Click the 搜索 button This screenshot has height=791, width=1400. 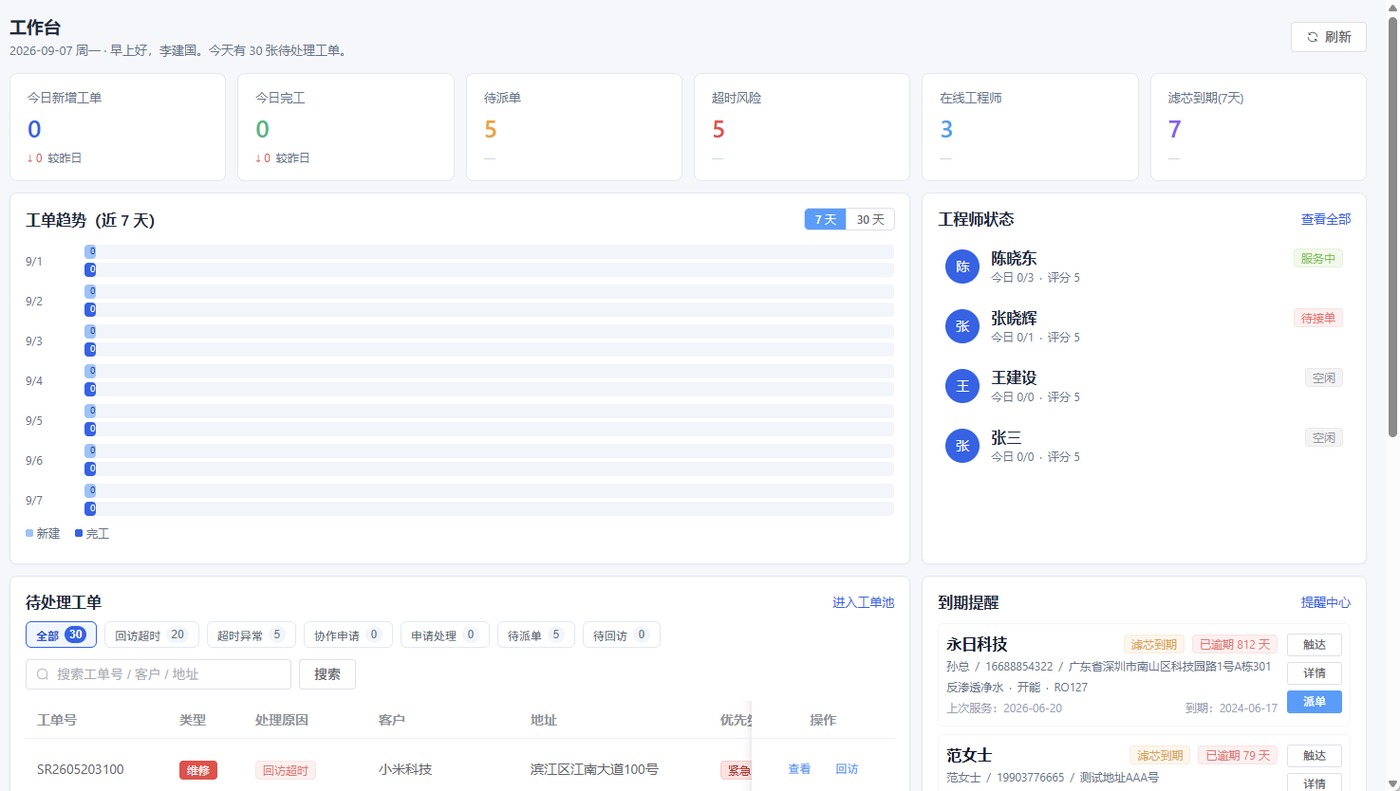[x=327, y=674]
